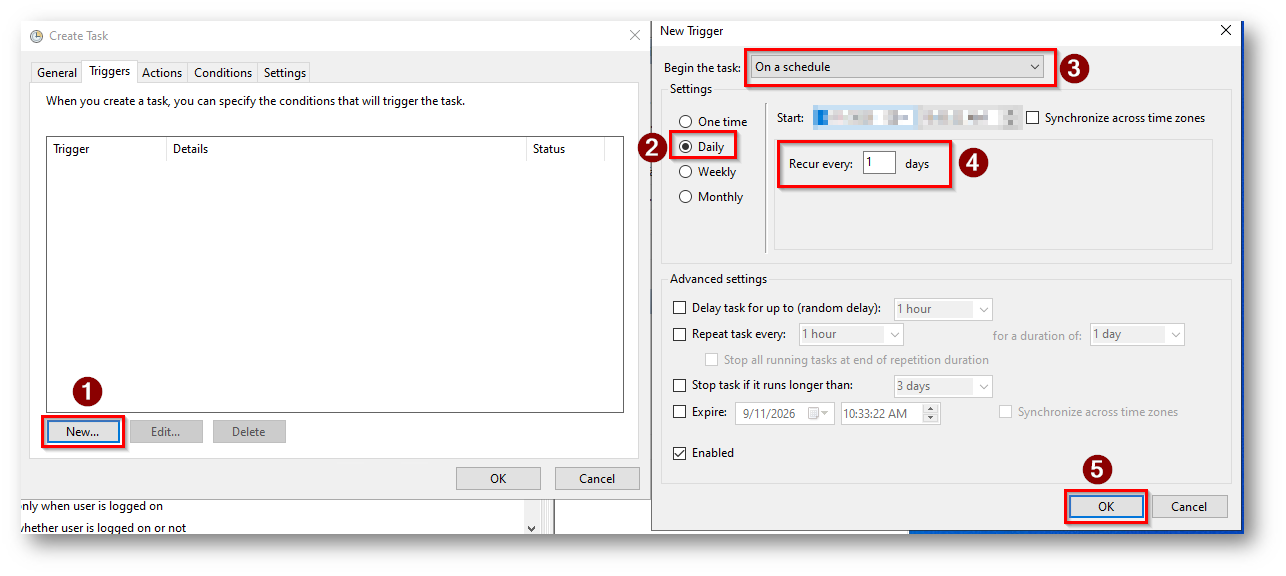Click the New... button in Create Task

point(83,432)
